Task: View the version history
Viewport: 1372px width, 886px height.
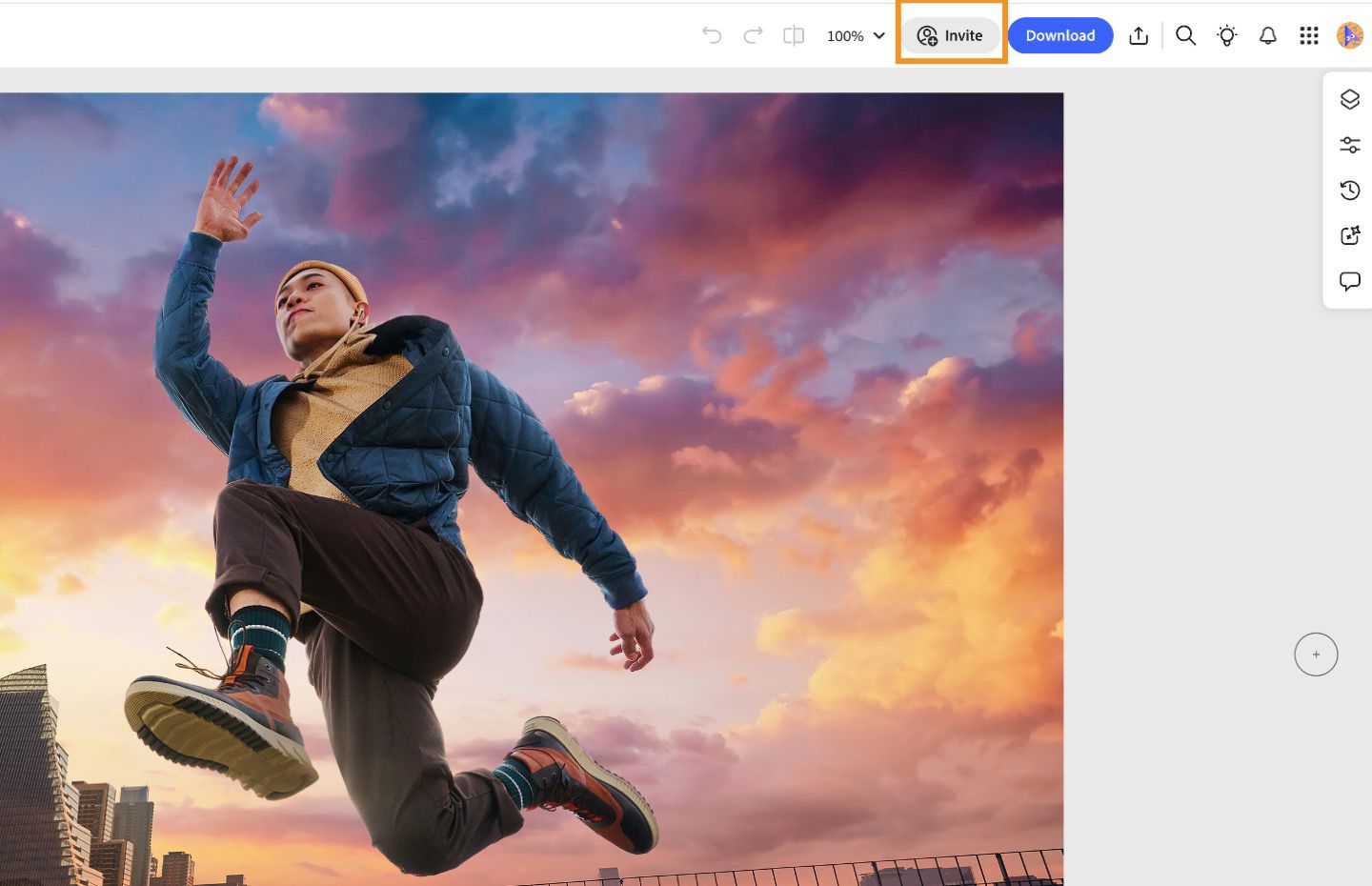Action: click(1349, 190)
